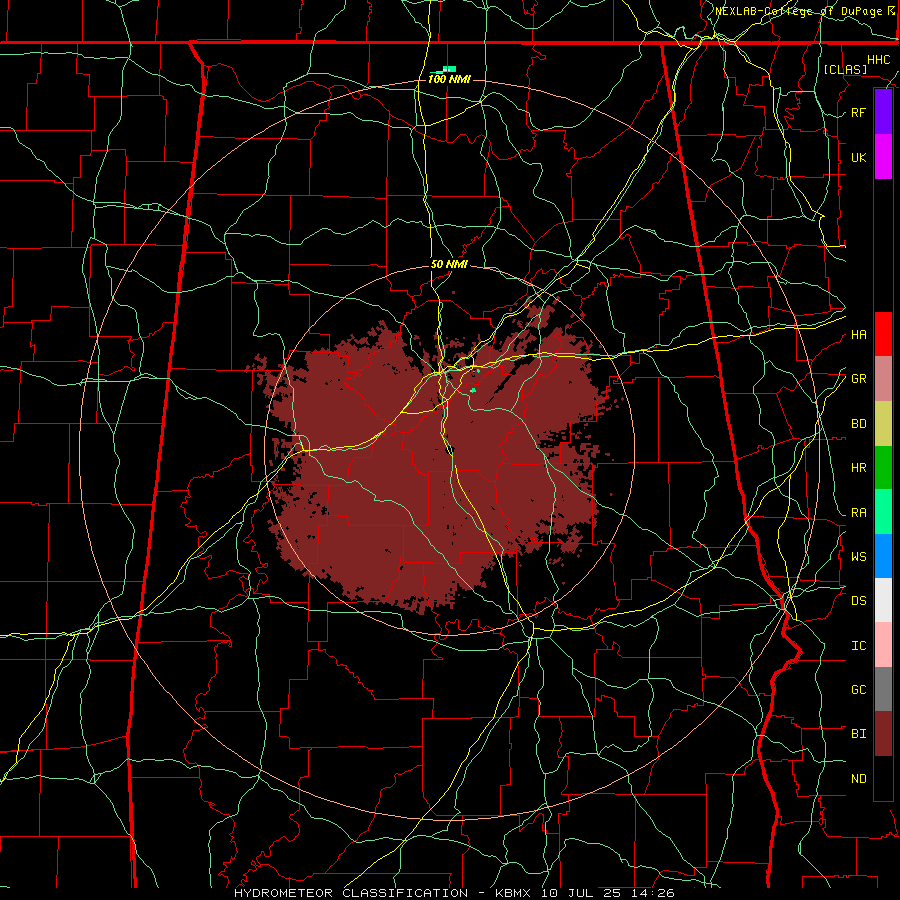Click the BI dark-red legend swatch
This screenshot has height=900, width=900.
883,734
